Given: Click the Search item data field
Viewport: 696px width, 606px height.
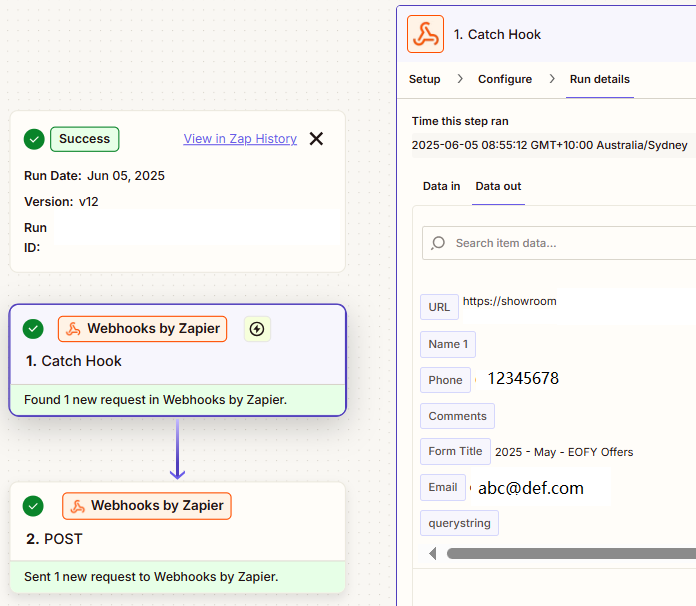Looking at the screenshot, I should pyautogui.click(x=559, y=243).
